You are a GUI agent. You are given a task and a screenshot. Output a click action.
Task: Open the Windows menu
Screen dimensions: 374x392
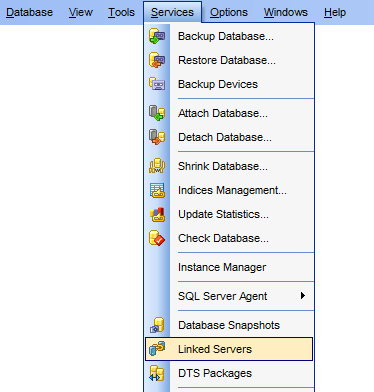tap(286, 13)
